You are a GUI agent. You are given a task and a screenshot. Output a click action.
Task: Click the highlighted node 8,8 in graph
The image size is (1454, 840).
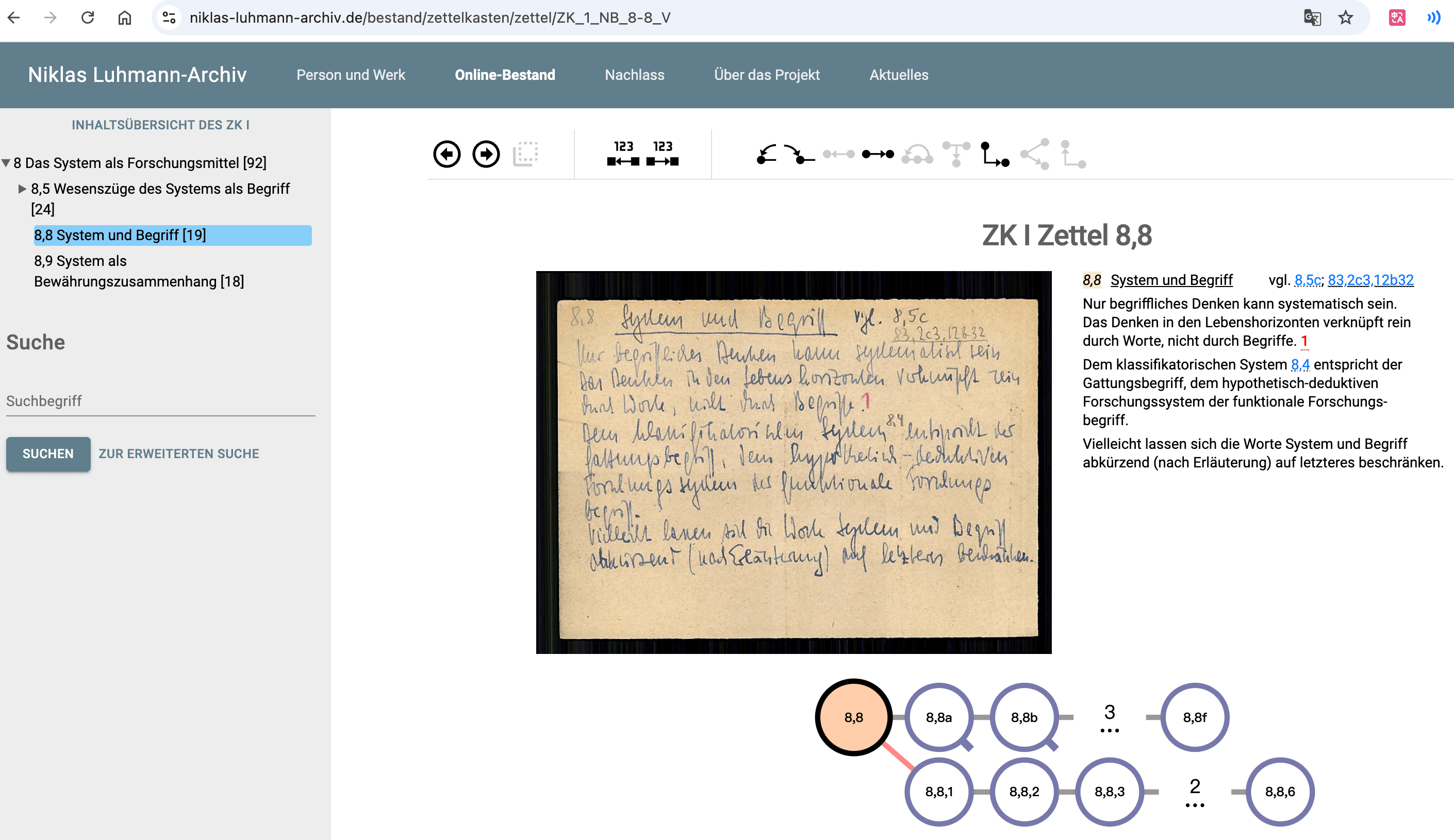pyautogui.click(x=853, y=717)
